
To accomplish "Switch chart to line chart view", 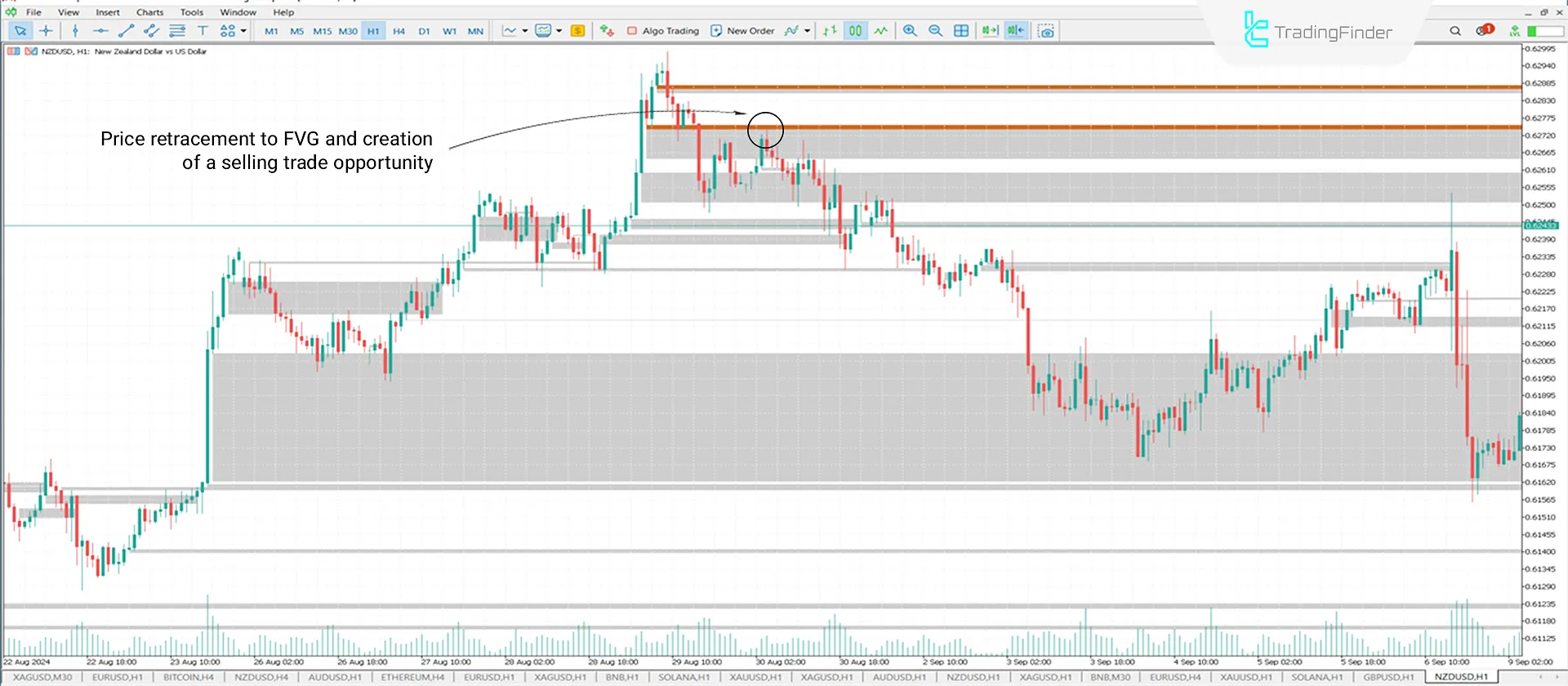I will 880,31.
